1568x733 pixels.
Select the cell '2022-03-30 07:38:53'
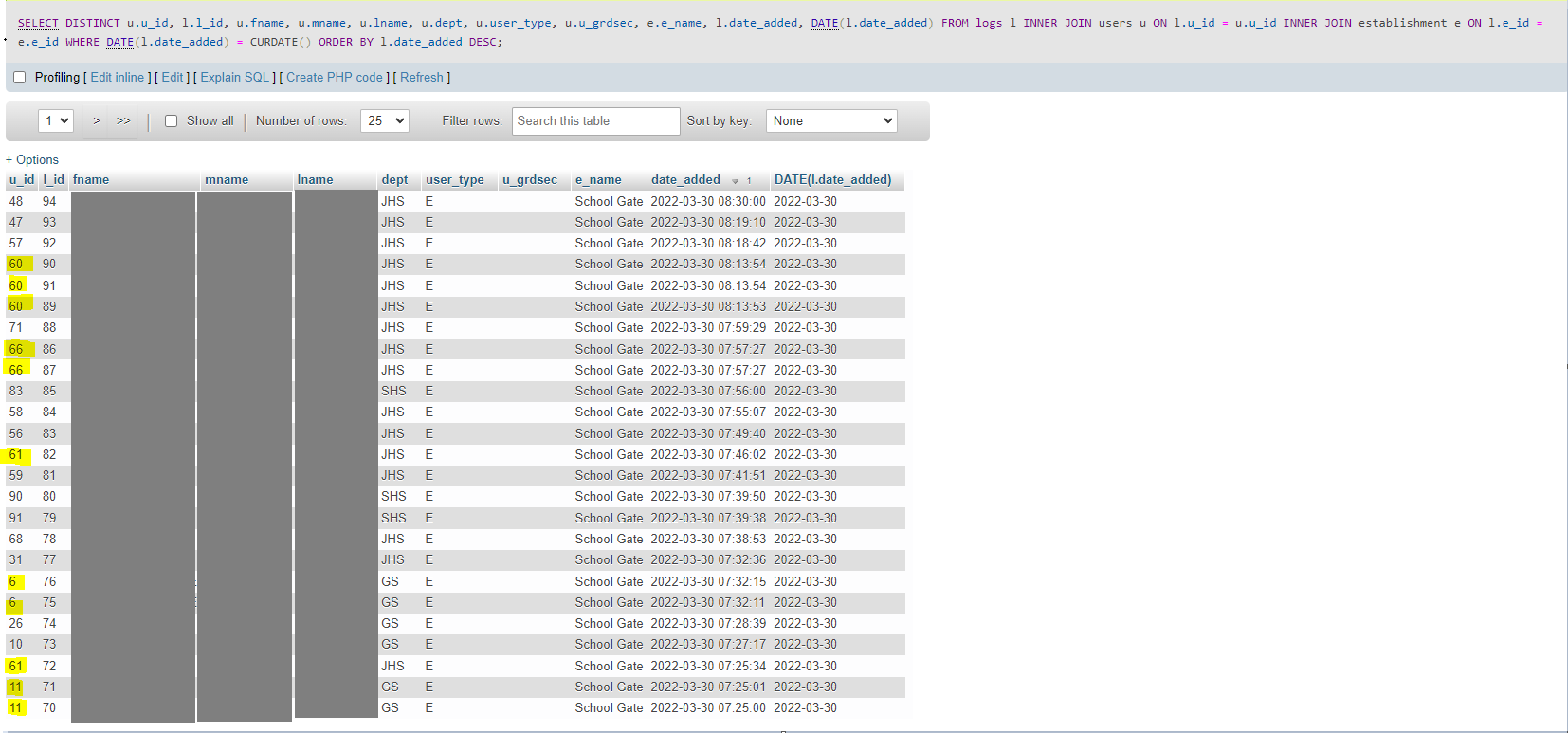708,539
